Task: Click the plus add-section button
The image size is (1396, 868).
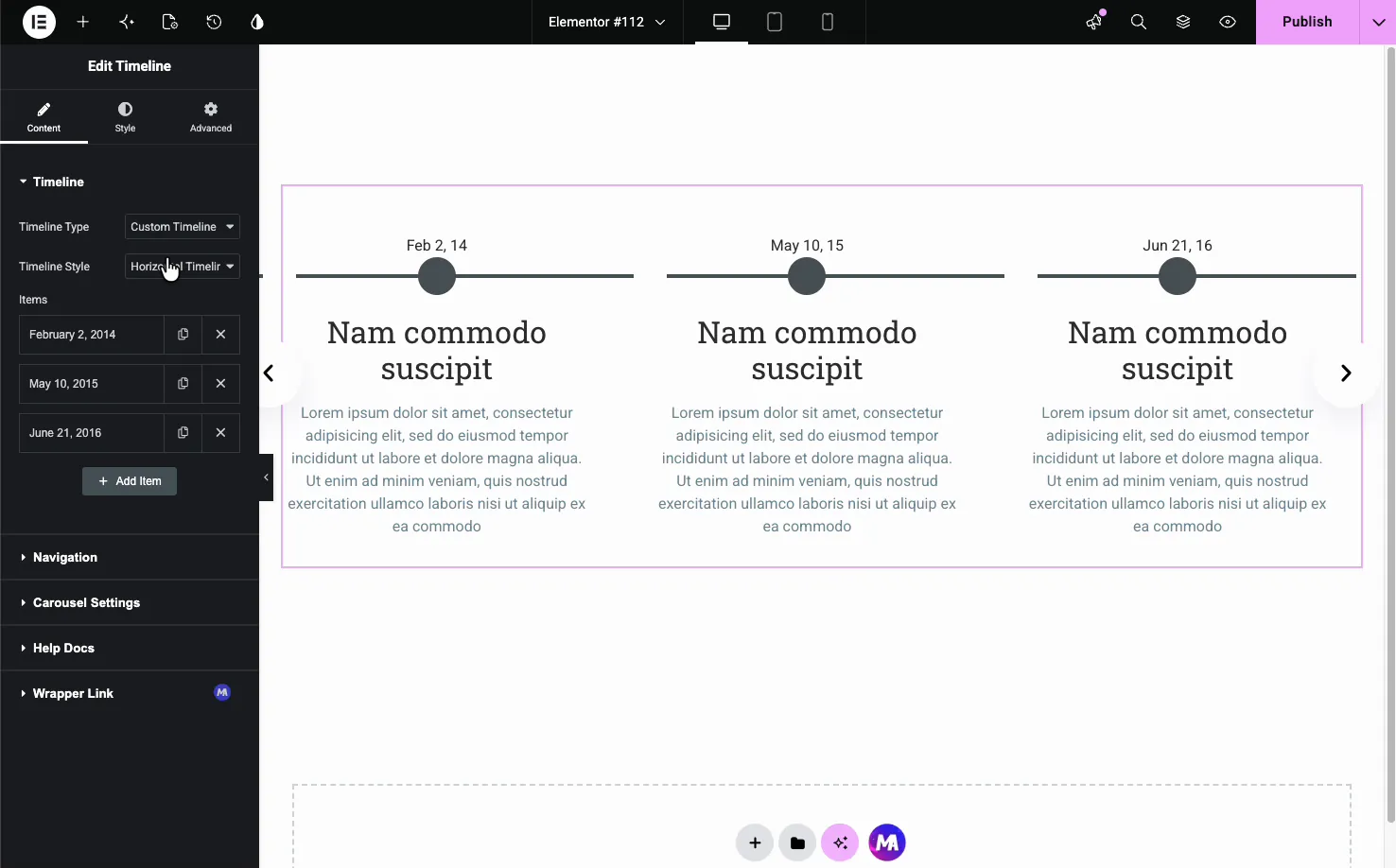Action: tap(755, 842)
